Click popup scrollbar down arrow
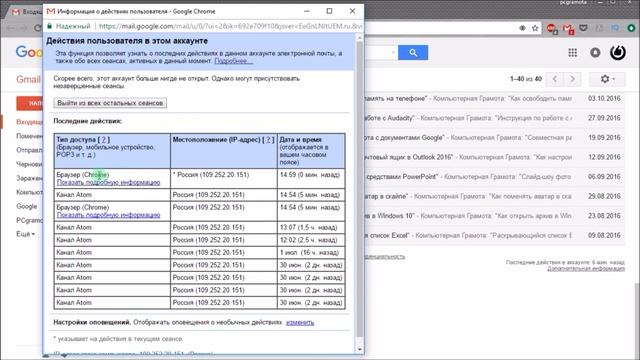The height and width of the screenshot is (360, 640). pyautogui.click(x=360, y=349)
